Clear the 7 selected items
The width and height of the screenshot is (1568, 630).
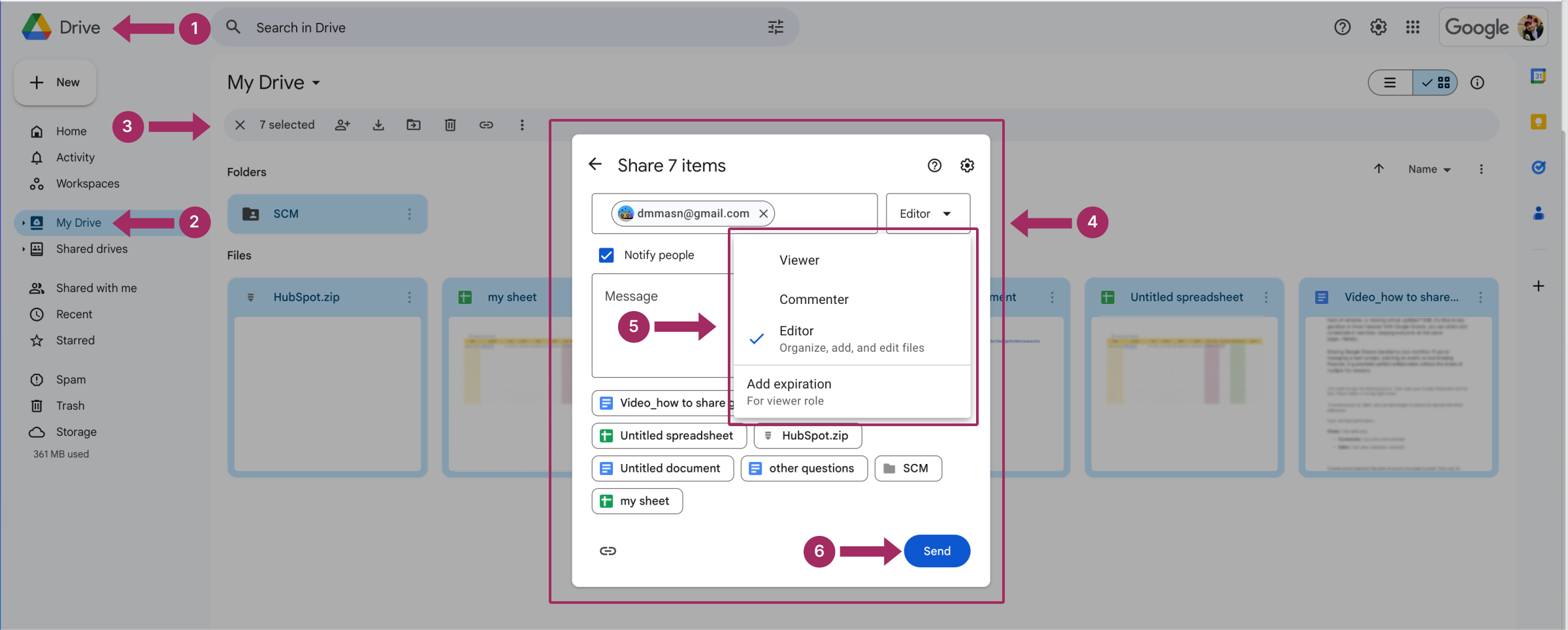pyautogui.click(x=240, y=125)
